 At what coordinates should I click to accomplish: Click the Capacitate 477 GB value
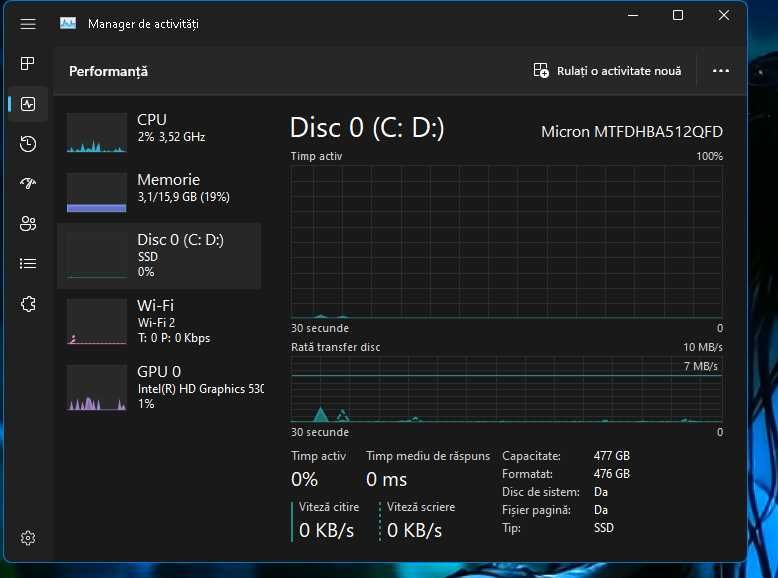click(x=612, y=456)
